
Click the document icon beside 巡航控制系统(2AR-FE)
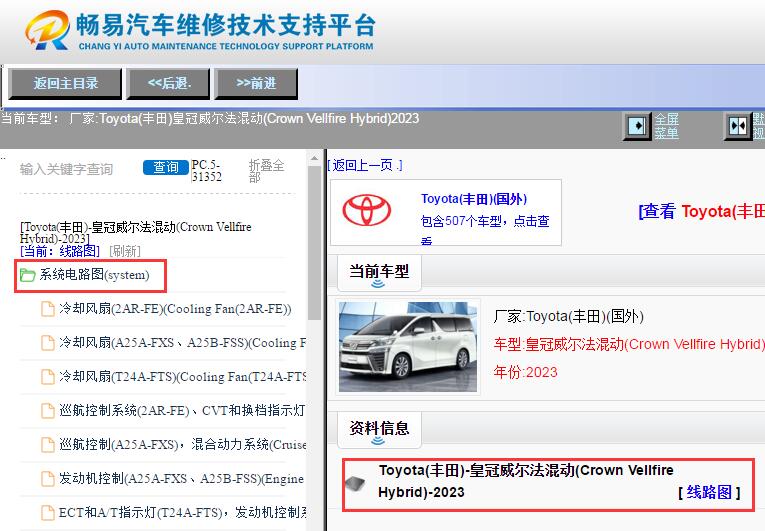point(47,411)
